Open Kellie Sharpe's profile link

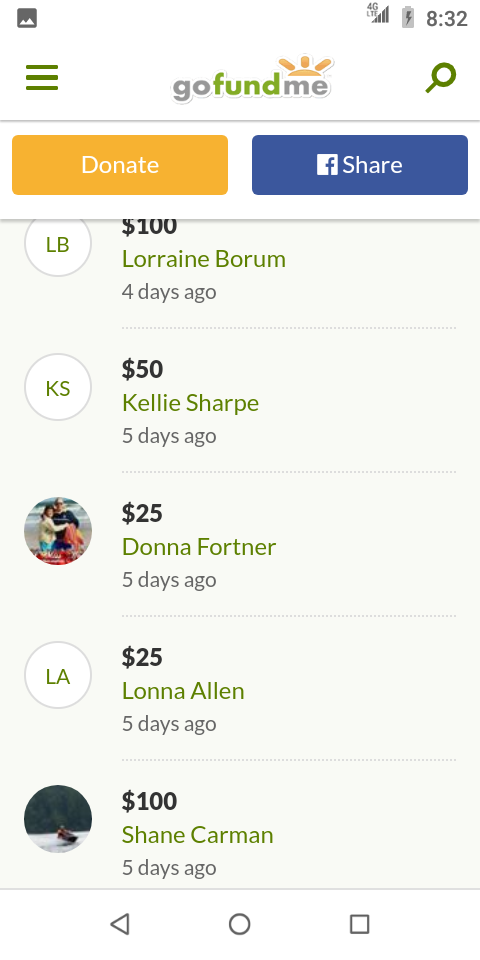tap(190, 403)
